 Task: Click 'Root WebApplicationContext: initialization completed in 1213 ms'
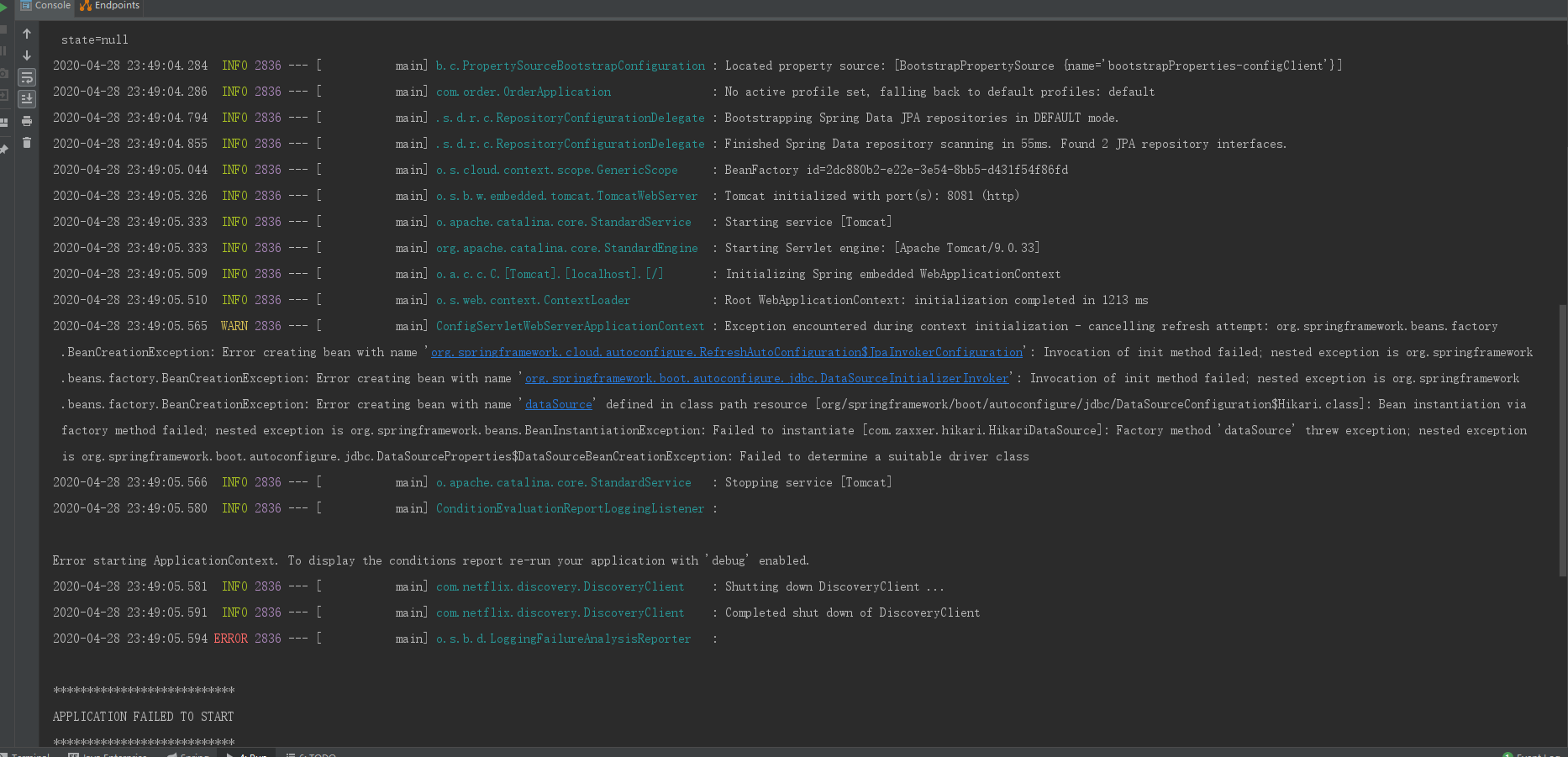coord(936,300)
